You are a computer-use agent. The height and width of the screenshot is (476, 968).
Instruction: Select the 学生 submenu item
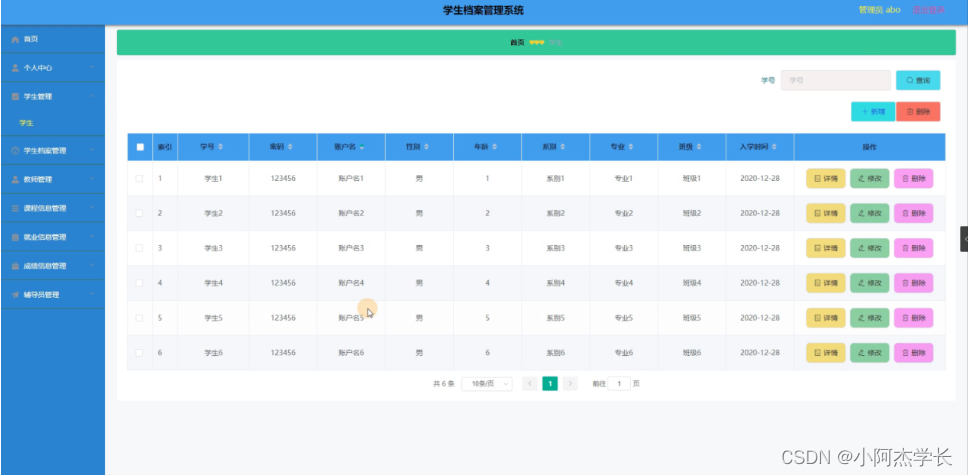[52, 123]
